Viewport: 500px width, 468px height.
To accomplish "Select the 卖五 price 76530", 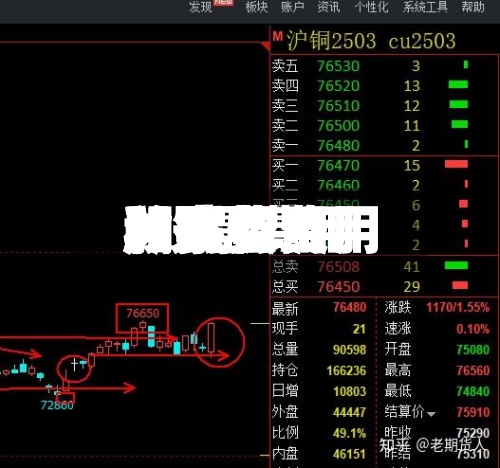I will [338, 66].
